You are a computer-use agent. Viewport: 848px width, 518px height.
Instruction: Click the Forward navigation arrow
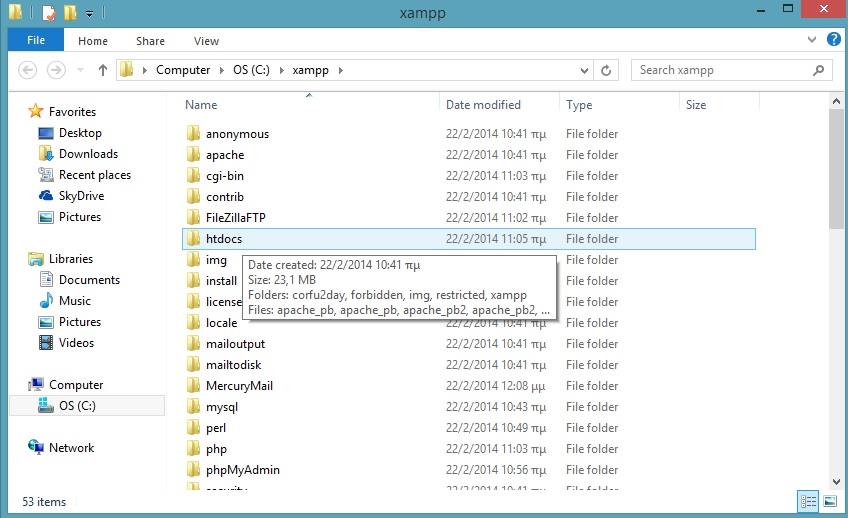coord(56,70)
